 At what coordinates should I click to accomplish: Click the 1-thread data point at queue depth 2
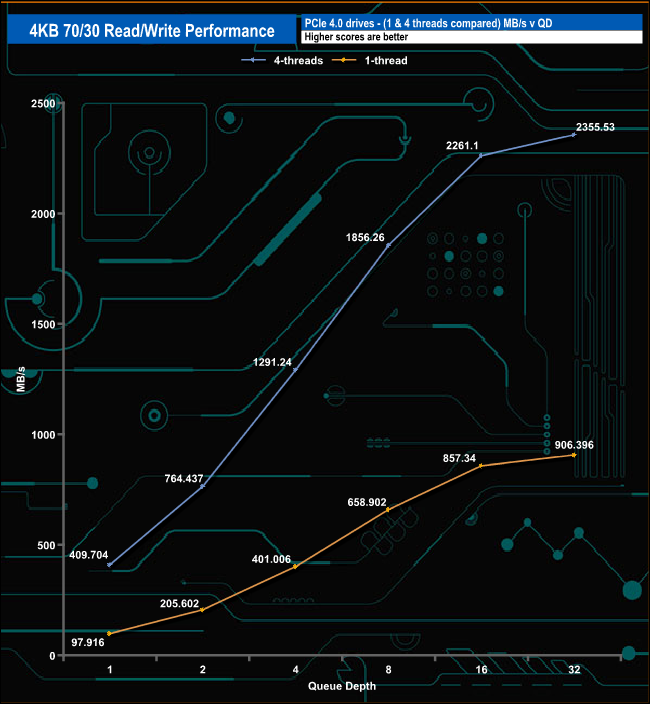click(202, 610)
